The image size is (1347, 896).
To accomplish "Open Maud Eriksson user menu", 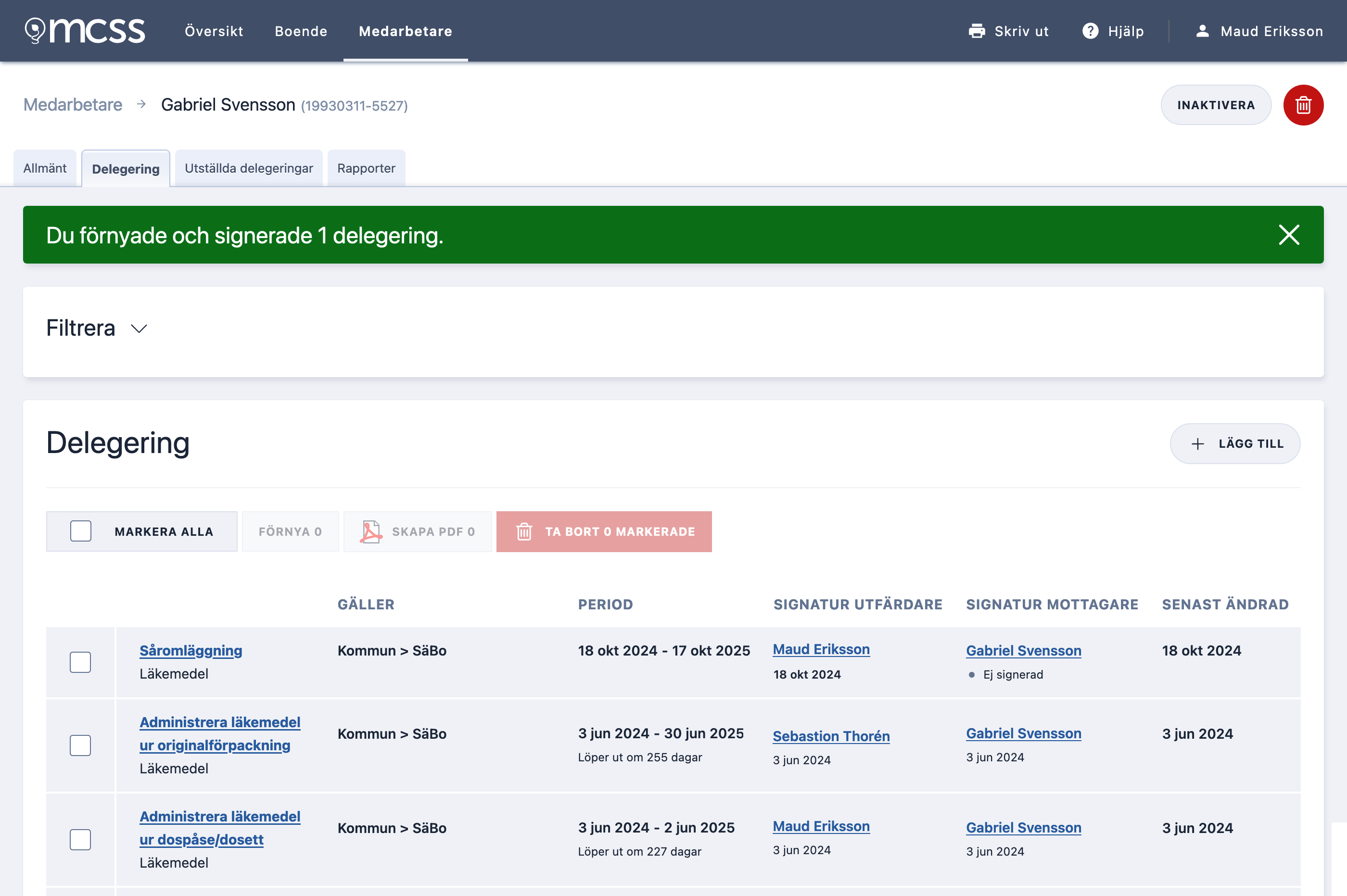I will click(1259, 31).
